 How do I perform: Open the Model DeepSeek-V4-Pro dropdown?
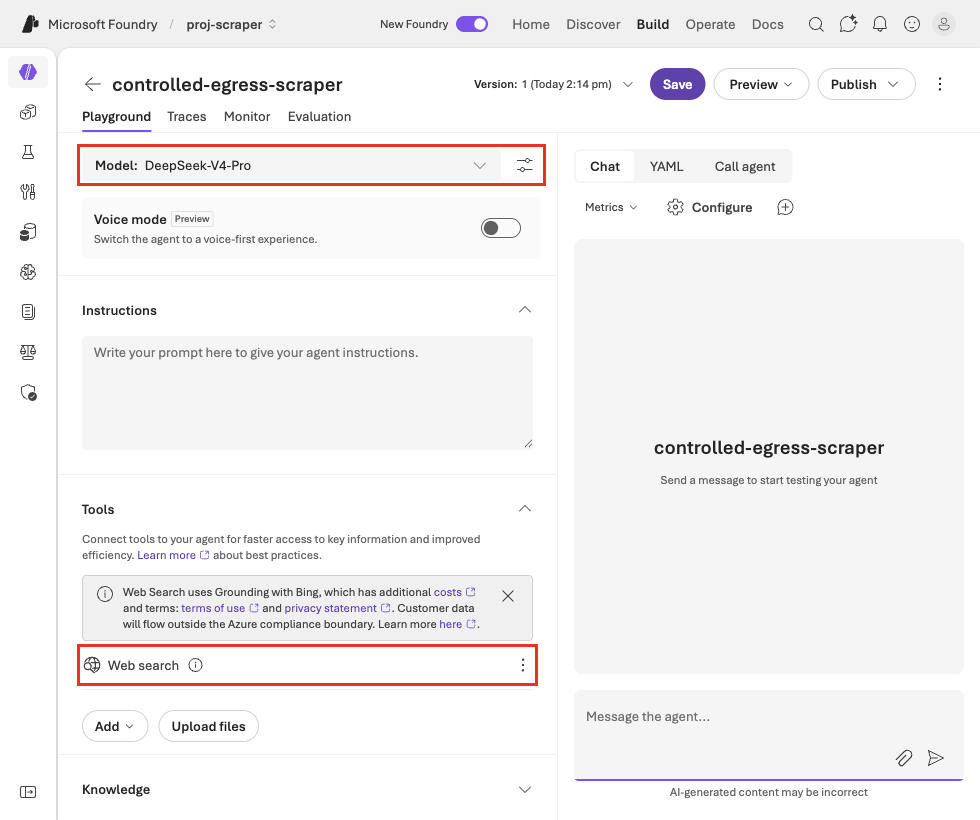click(x=291, y=166)
